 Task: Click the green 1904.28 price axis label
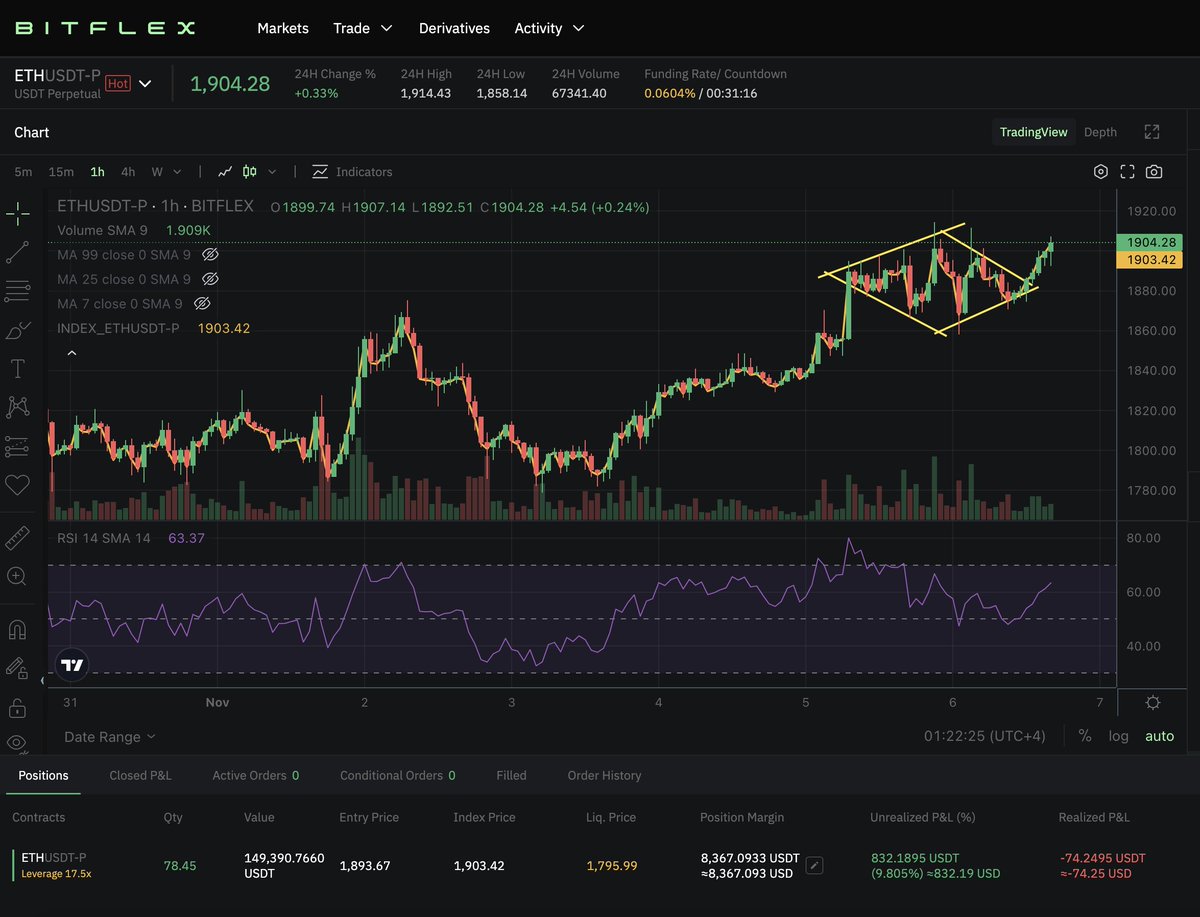point(1149,242)
